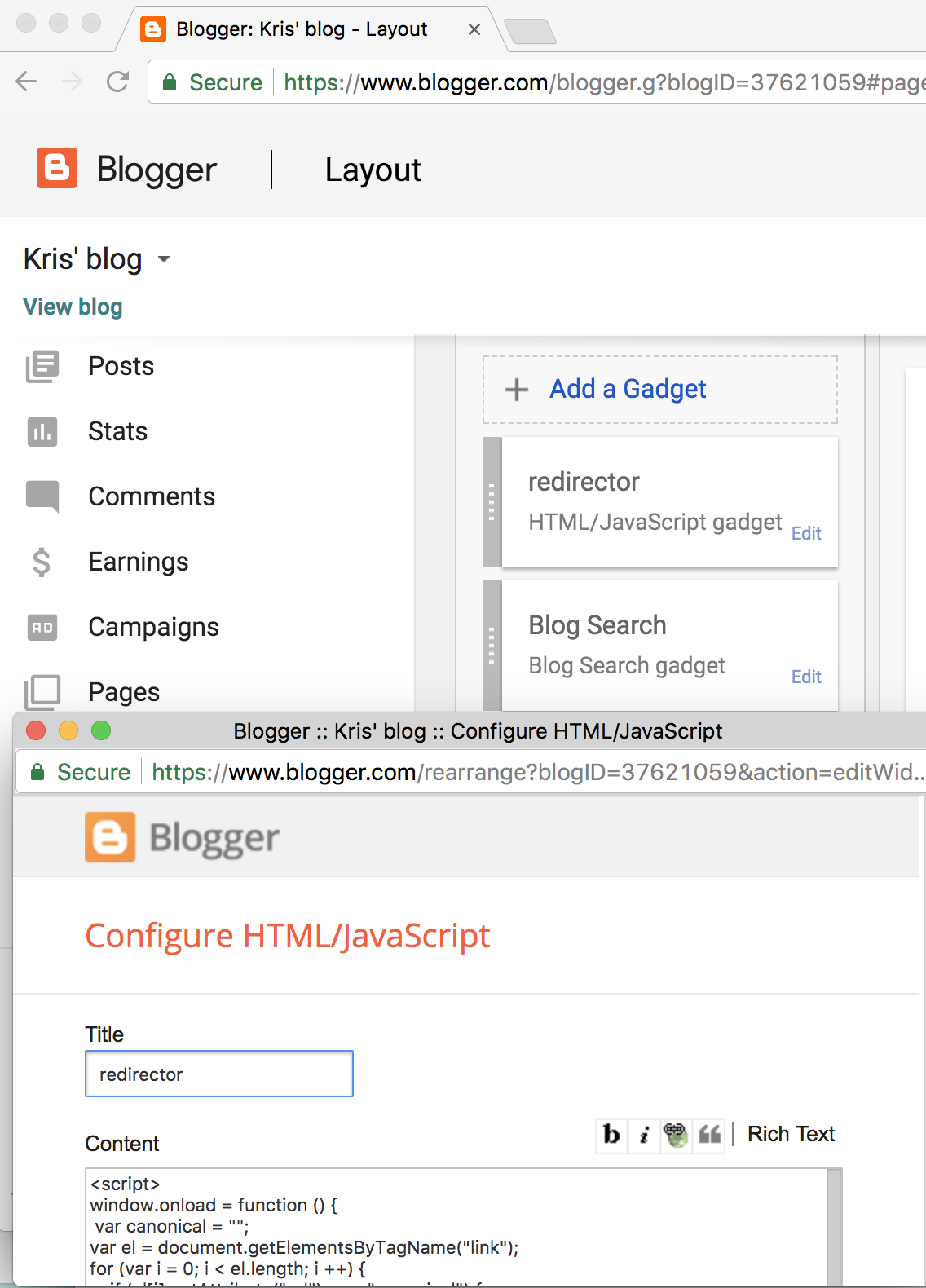This screenshot has height=1288, width=926.
Task: Click the padlock in the Configure popup address bar
Action: point(37,772)
